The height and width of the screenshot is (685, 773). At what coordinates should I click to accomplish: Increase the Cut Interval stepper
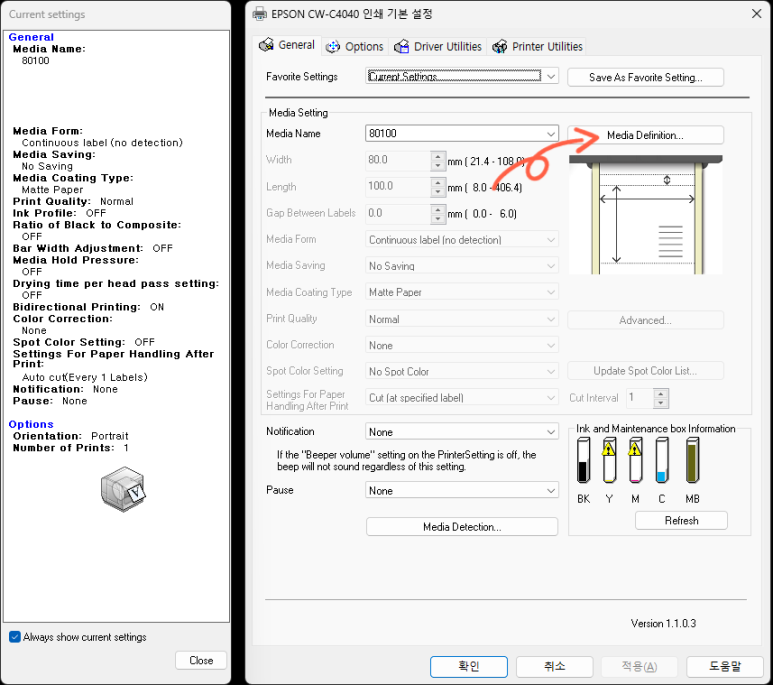(661, 393)
